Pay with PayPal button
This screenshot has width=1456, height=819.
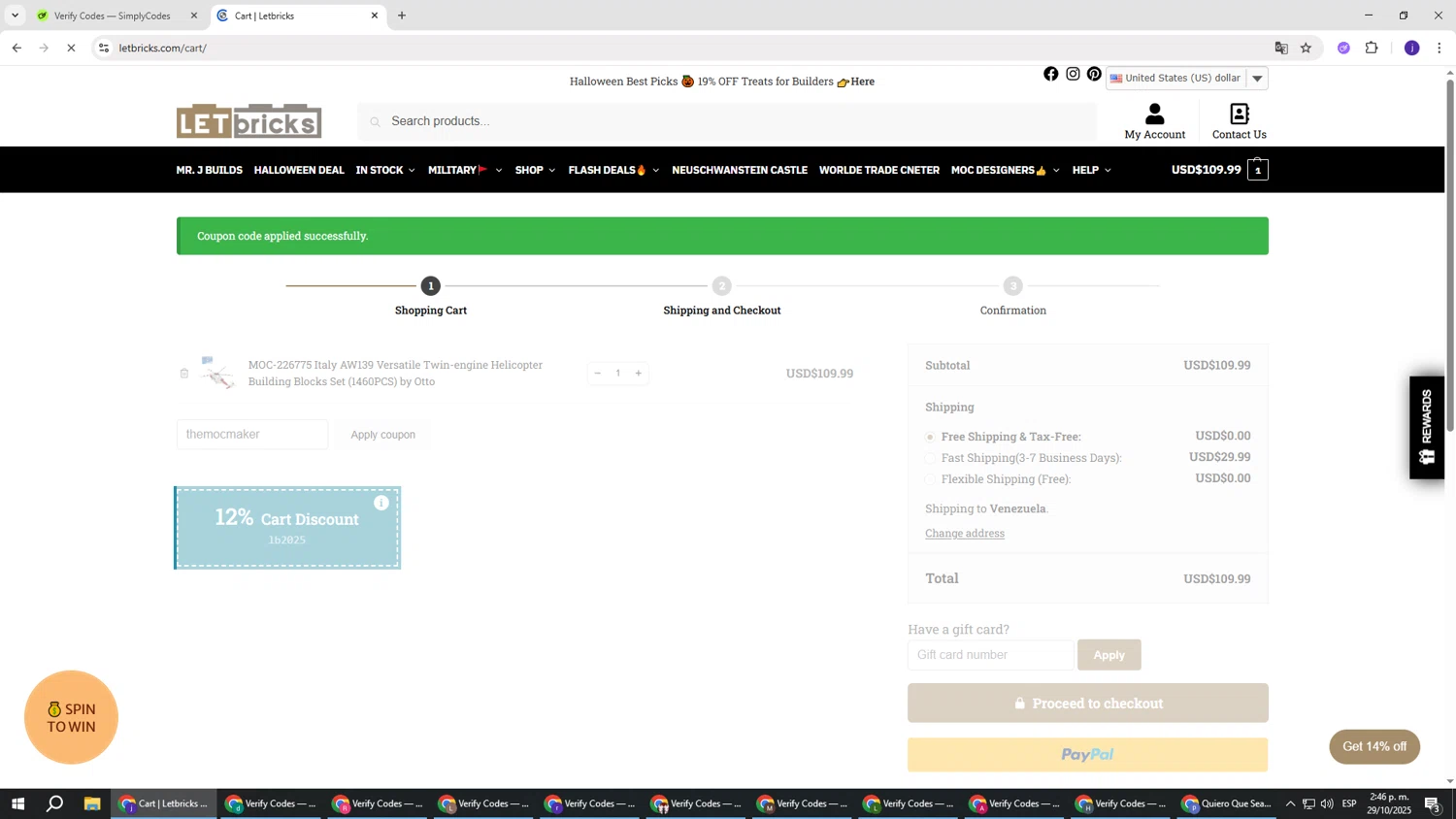tap(1087, 755)
